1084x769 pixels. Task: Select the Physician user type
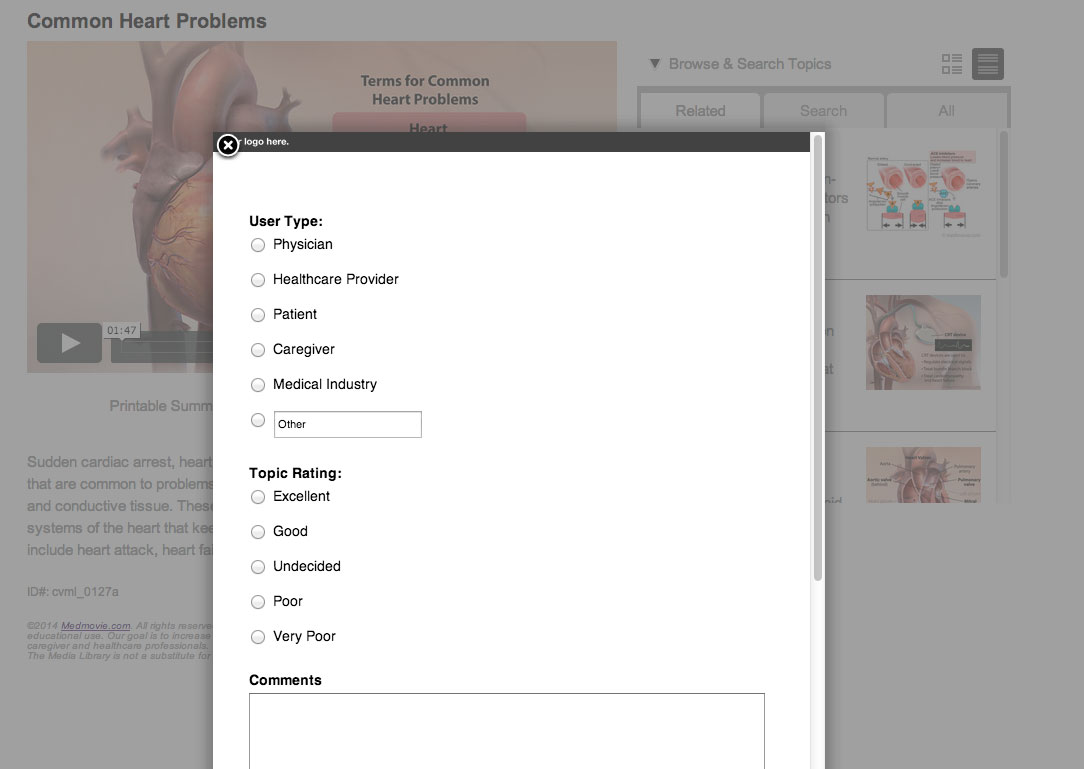(258, 245)
